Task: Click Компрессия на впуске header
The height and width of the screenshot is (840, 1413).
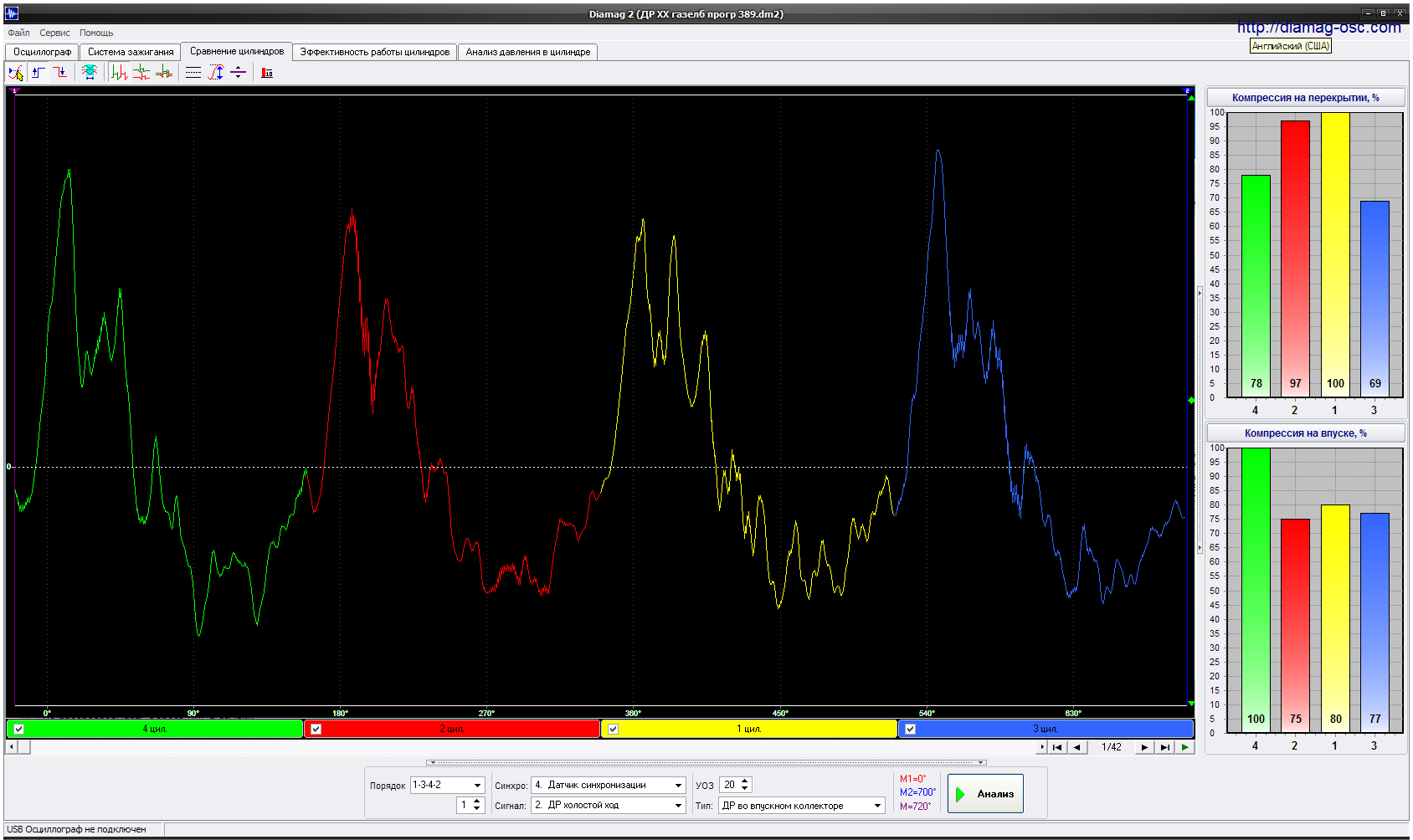Action: (x=1305, y=433)
